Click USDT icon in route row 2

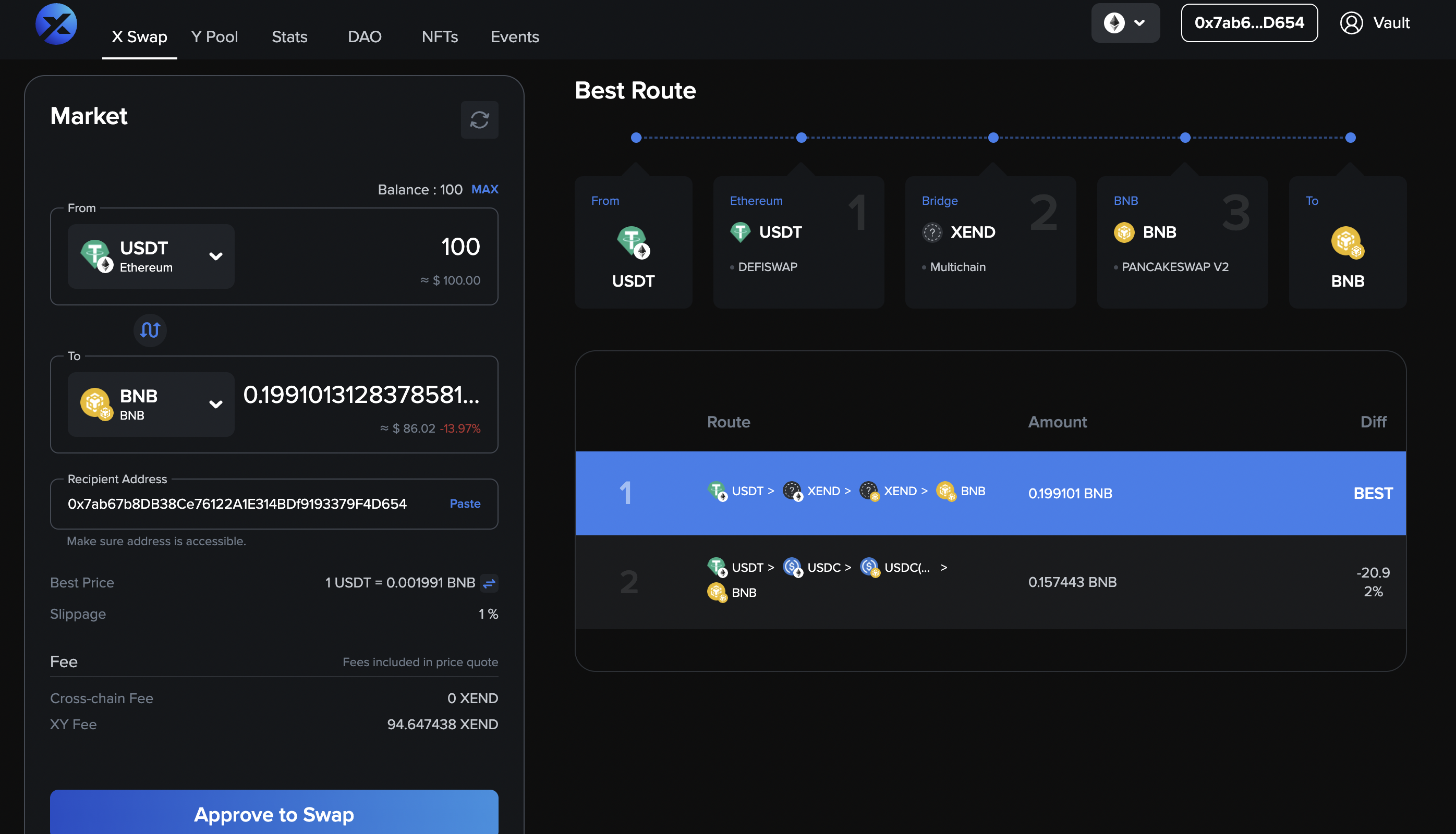click(717, 567)
